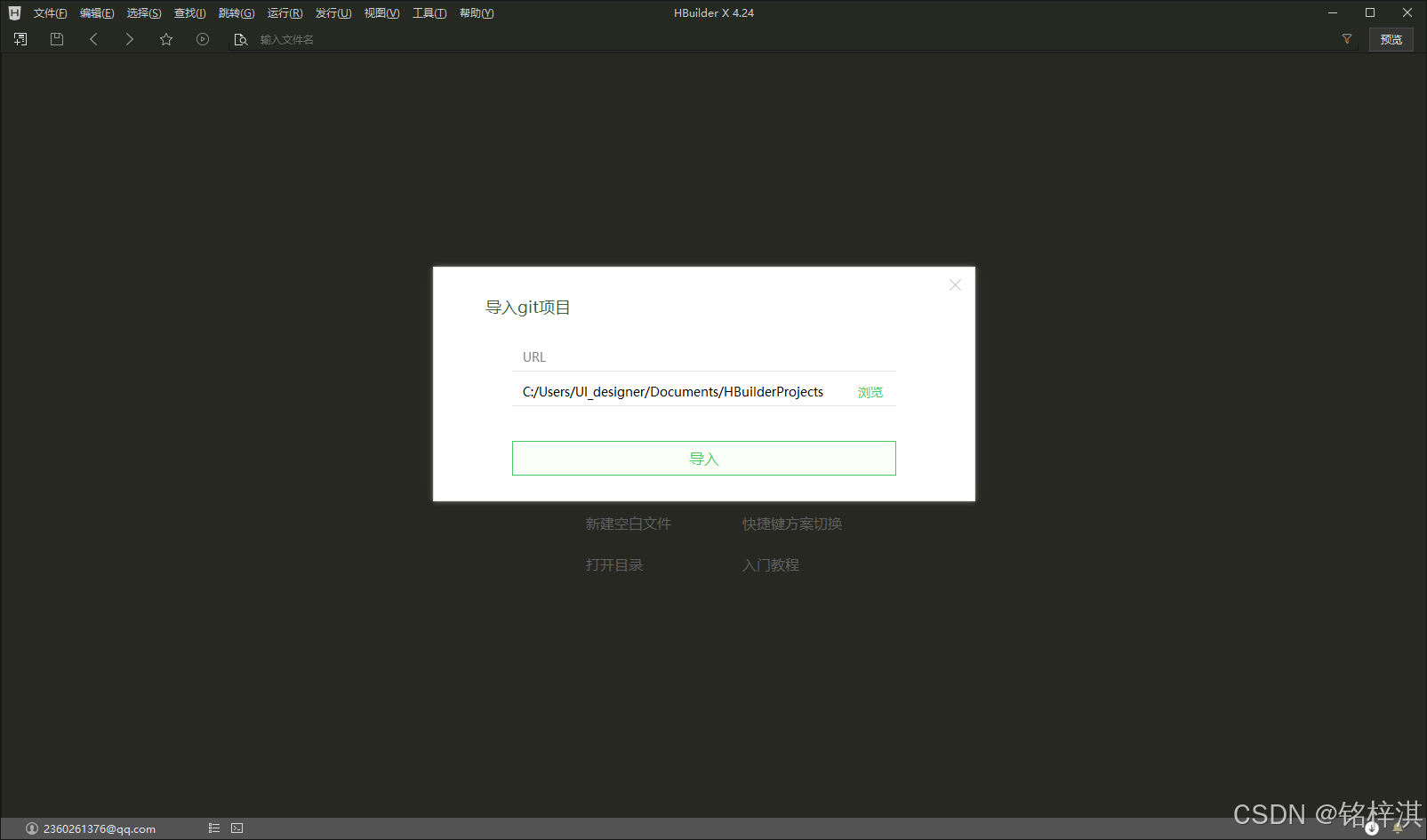The height and width of the screenshot is (840, 1427).
Task: Click the new file toolbar icon
Action: tap(20, 39)
